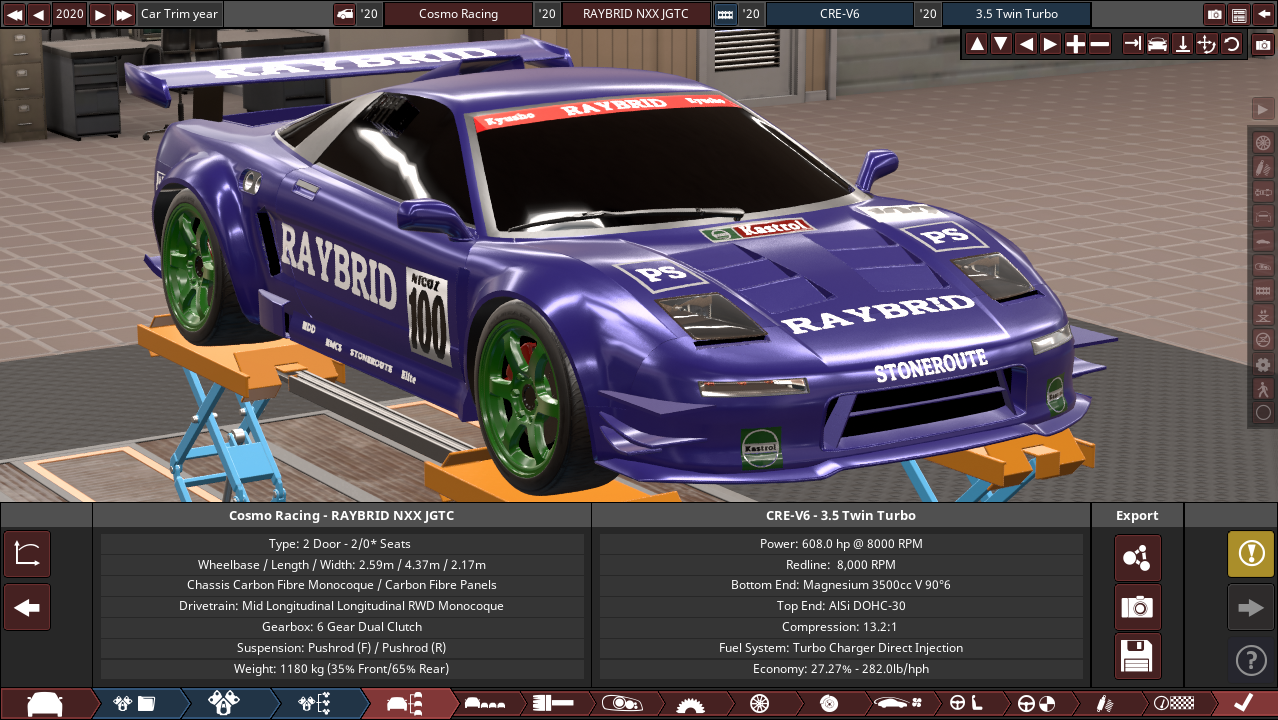Finish design with checkmark tab
Viewport: 1278px width, 720px height.
click(x=1243, y=704)
